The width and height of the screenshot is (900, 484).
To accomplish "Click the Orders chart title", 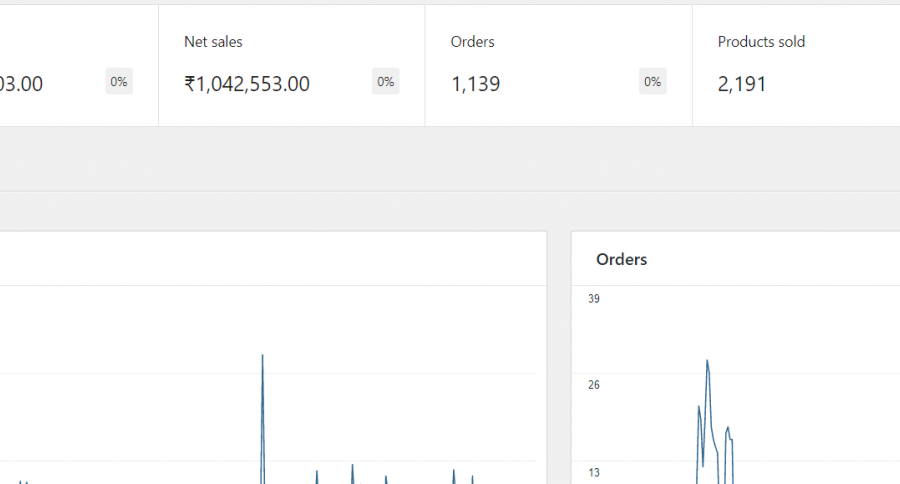I will click(x=621, y=259).
